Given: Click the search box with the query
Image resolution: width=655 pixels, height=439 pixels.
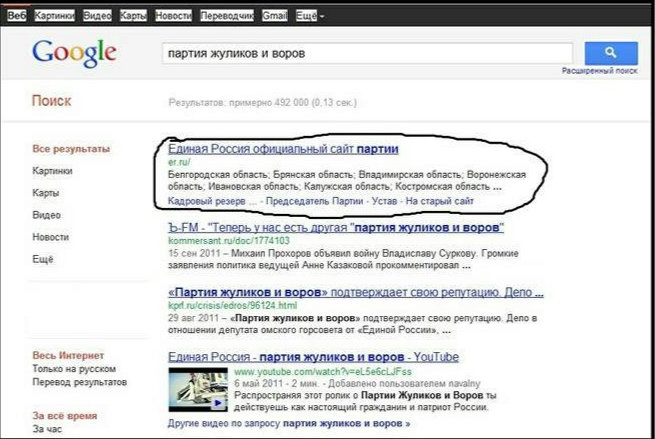Looking at the screenshot, I should [x=367, y=53].
